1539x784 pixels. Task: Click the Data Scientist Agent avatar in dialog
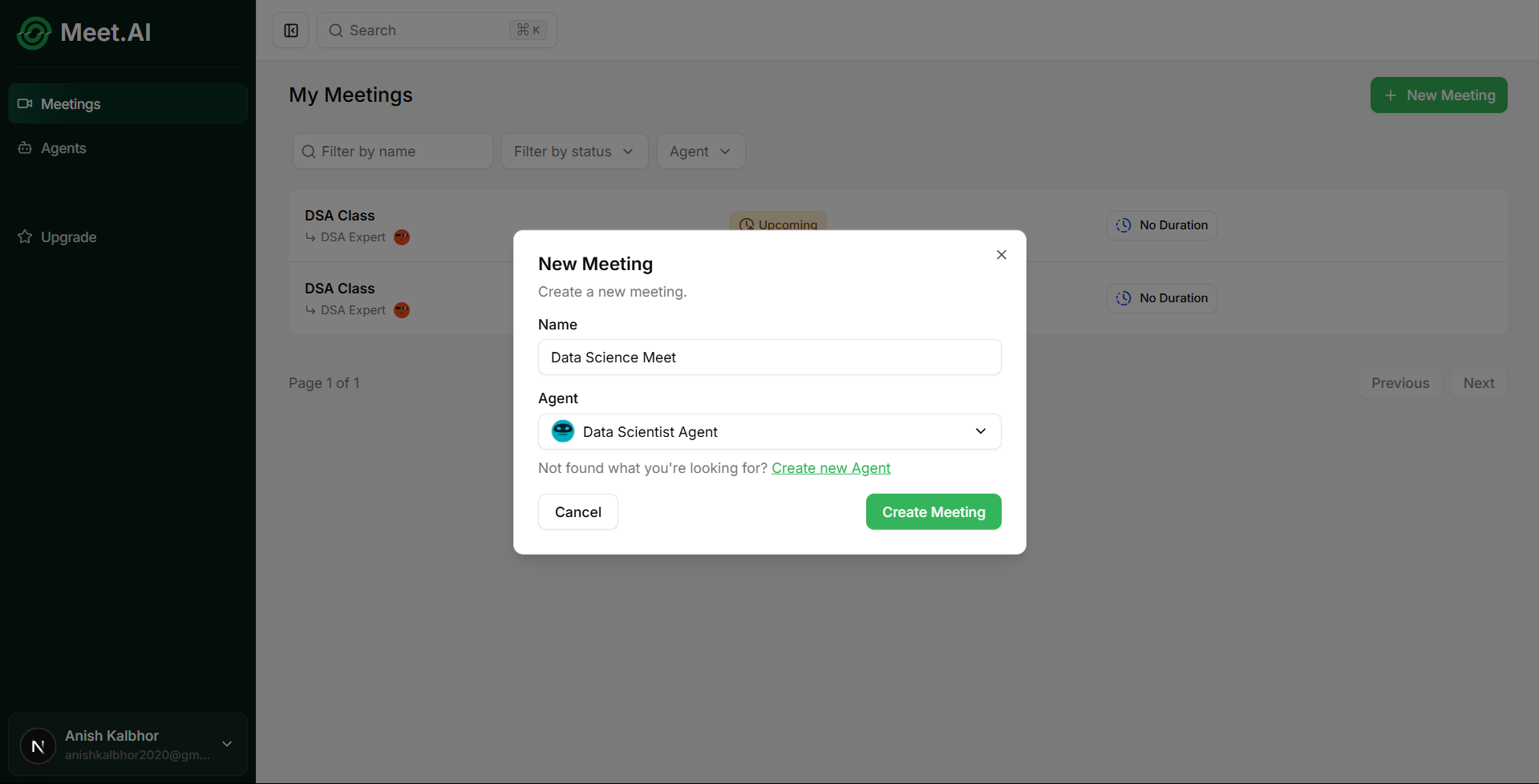coord(562,430)
